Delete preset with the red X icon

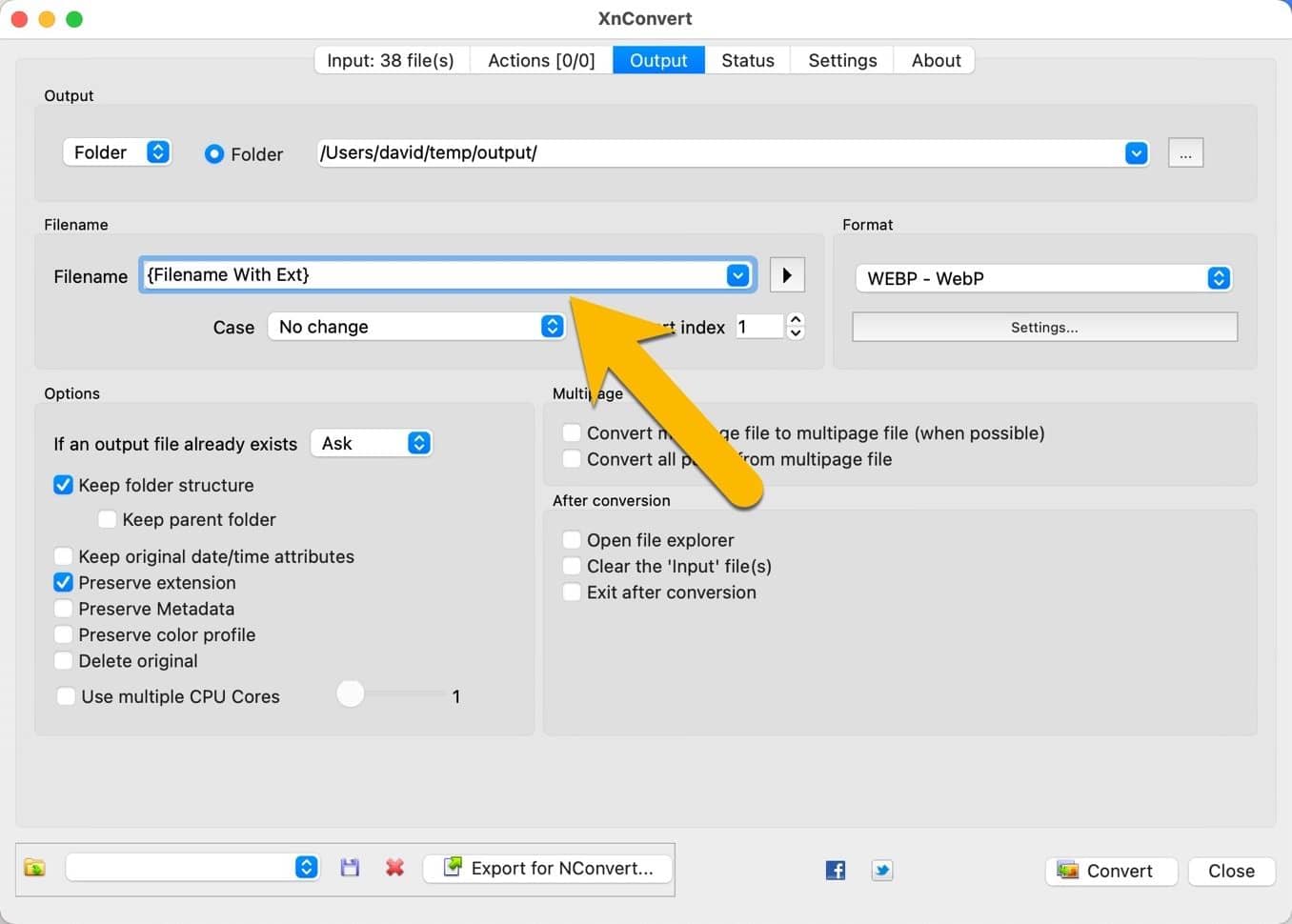[394, 868]
